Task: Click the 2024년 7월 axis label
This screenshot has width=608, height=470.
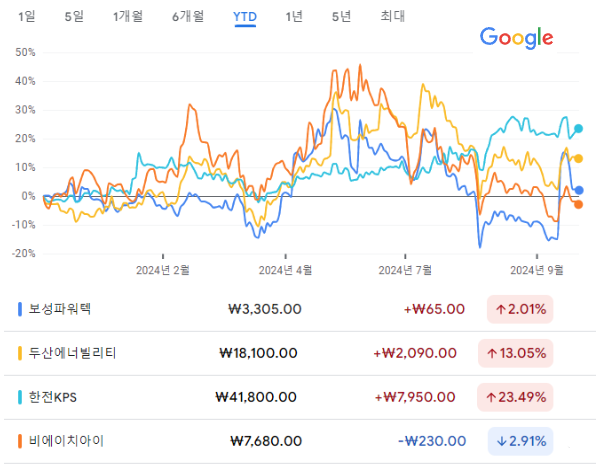Action: (405, 270)
